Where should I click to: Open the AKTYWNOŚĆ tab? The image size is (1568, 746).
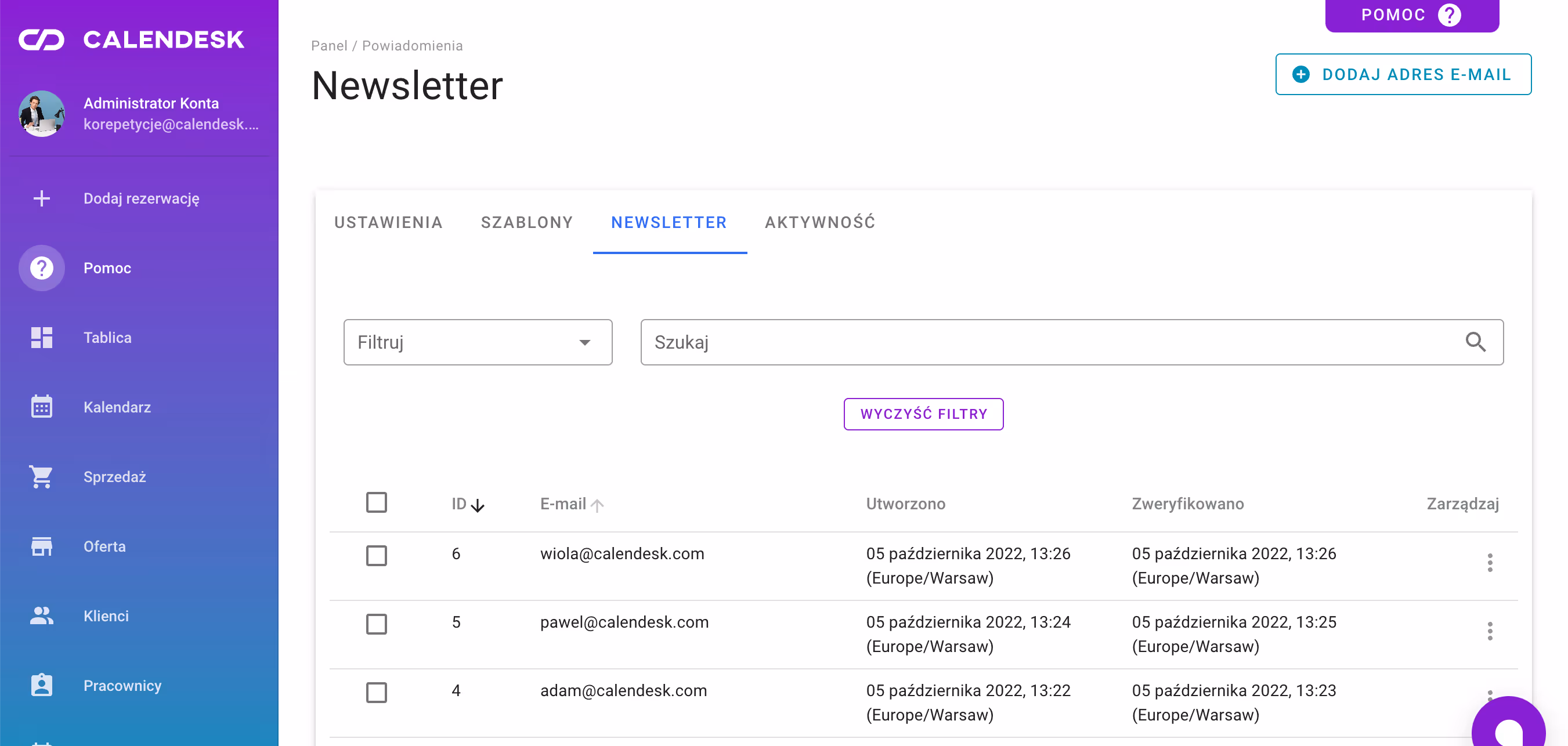[x=820, y=223]
